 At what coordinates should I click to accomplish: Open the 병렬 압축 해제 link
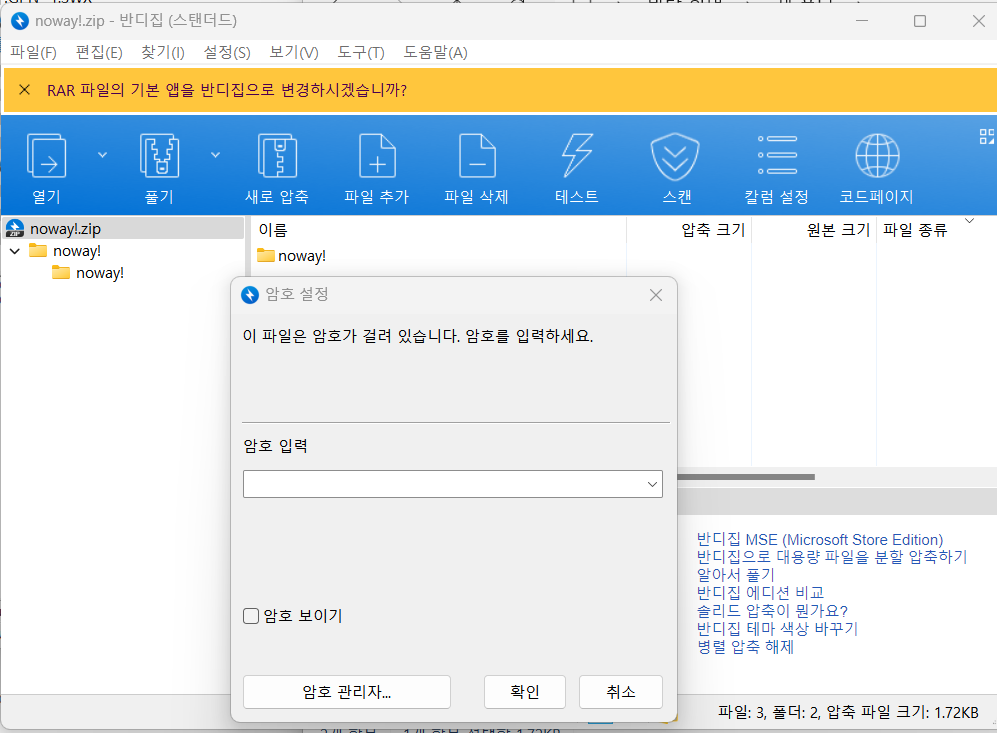tap(745, 647)
